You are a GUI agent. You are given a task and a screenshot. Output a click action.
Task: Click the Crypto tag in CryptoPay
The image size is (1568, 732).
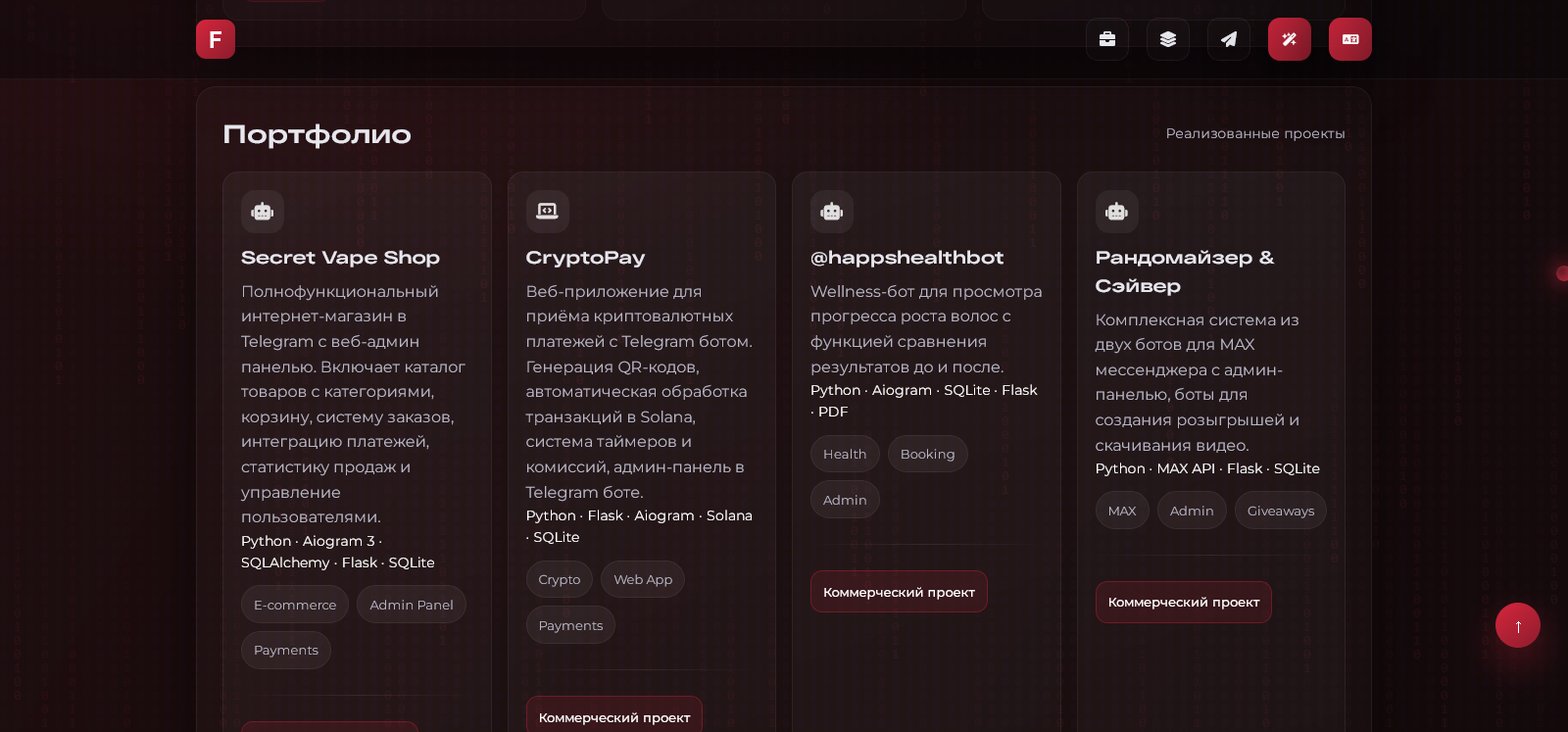[560, 579]
